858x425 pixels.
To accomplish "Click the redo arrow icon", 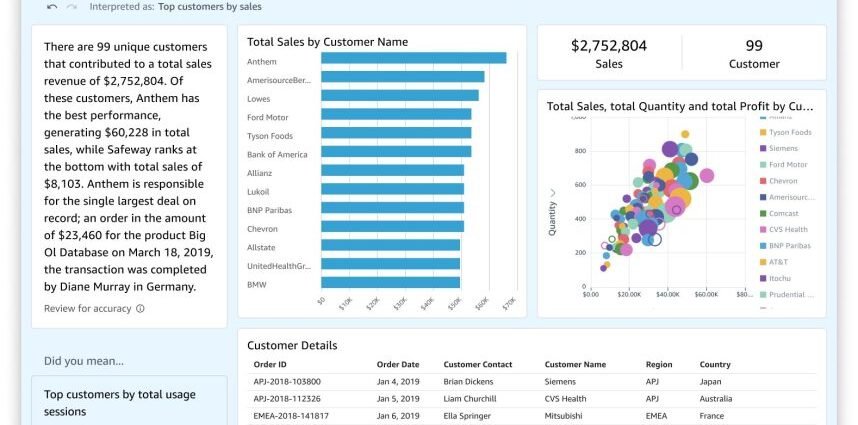I will click(x=72, y=7).
